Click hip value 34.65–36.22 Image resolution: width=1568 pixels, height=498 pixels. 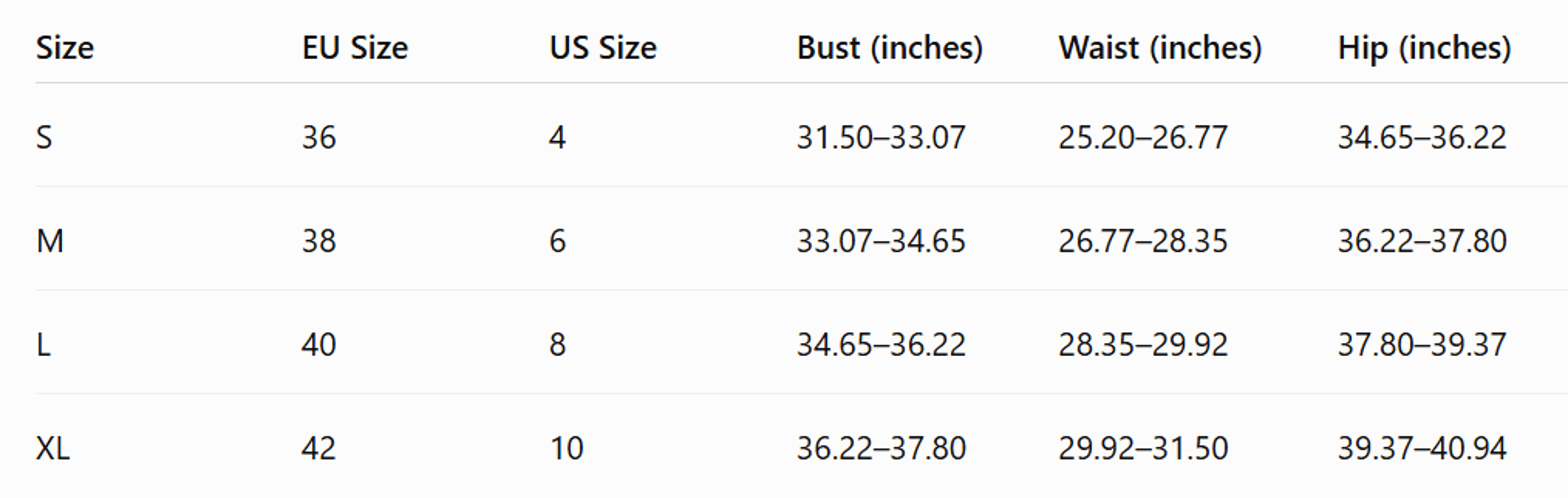coord(1422,137)
